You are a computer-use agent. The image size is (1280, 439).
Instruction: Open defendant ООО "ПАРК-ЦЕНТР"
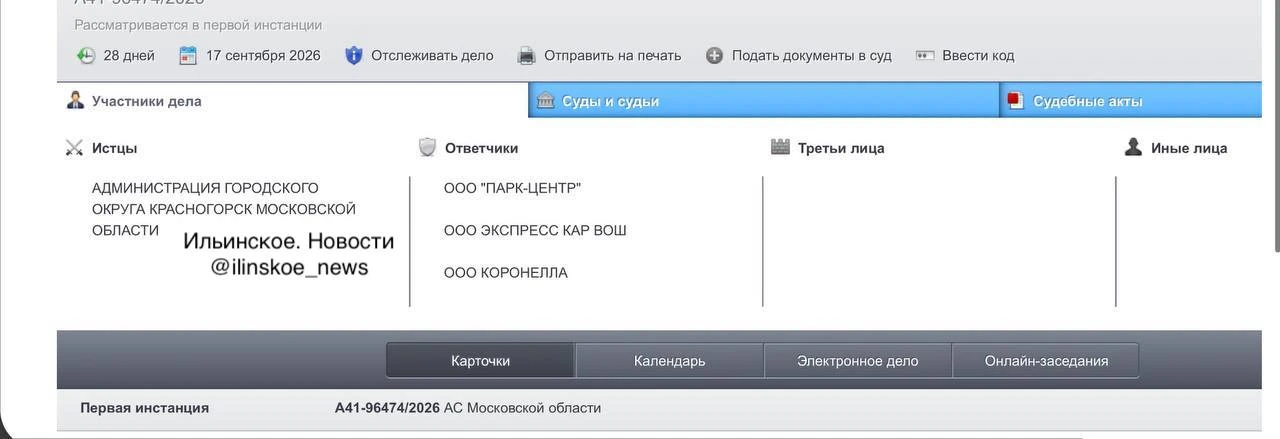(512, 188)
